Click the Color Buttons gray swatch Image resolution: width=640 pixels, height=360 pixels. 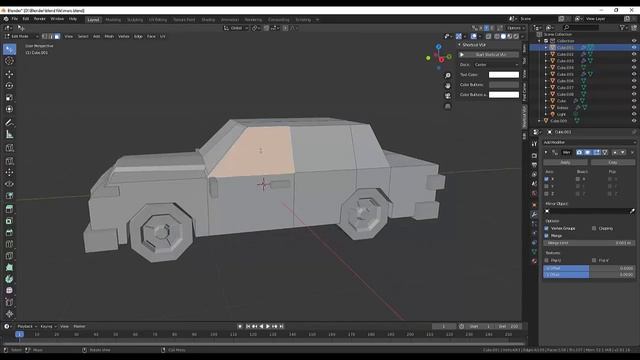(x=504, y=84)
